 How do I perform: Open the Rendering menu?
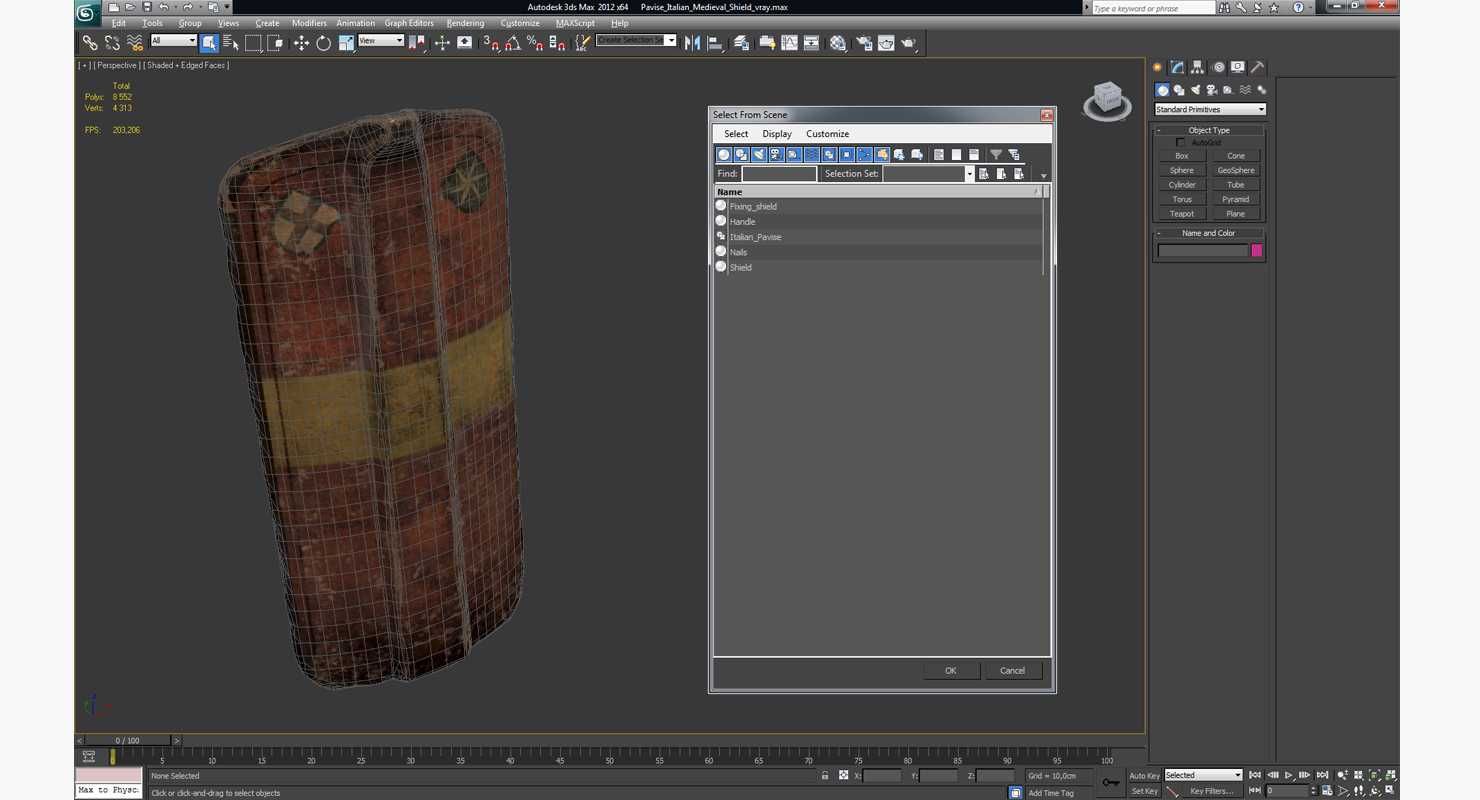(465, 23)
